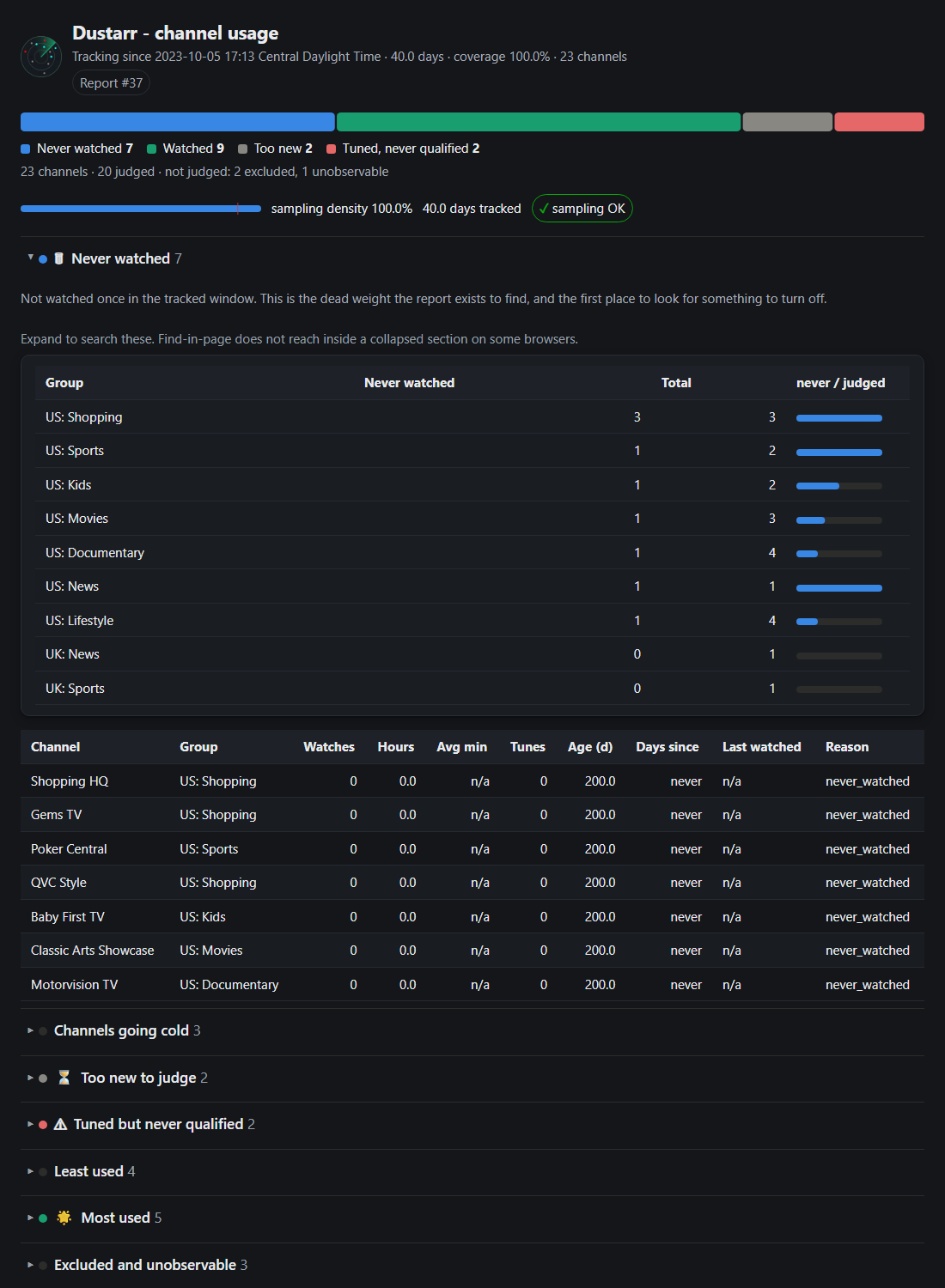Screen dimensions: 945x1288
Task: Click the Watched 9 legend entry
Action: click(x=186, y=149)
